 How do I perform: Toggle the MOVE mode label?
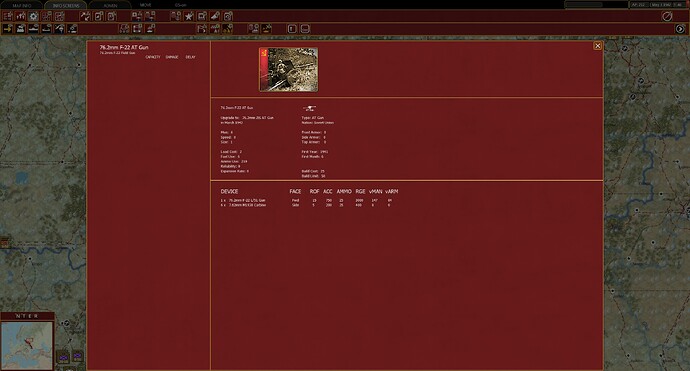click(145, 5)
